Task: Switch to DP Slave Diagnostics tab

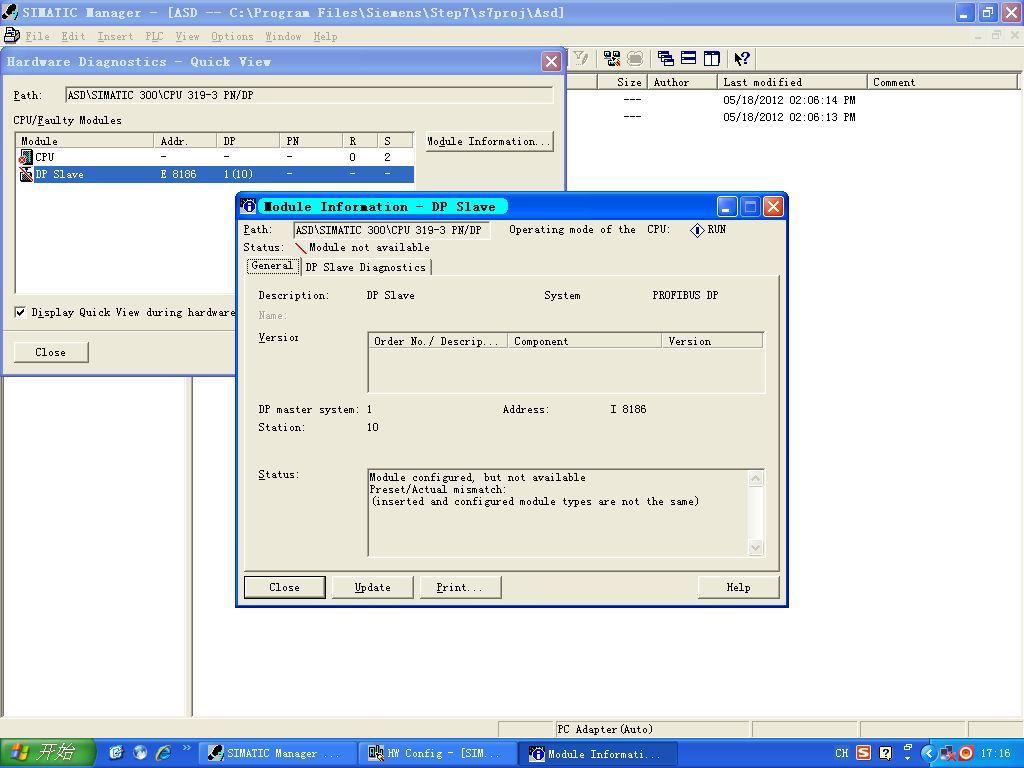Action: pyautogui.click(x=366, y=267)
